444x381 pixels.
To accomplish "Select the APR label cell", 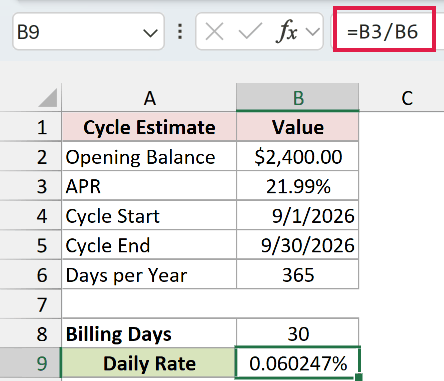I will [149, 186].
